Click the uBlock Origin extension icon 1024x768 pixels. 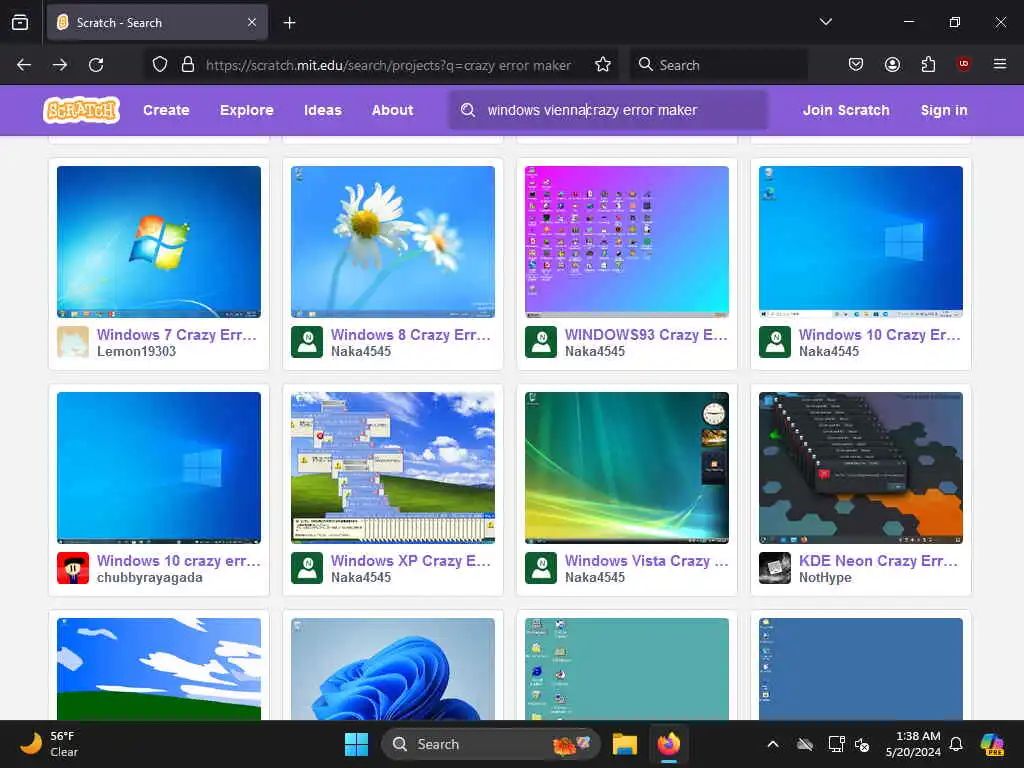coord(963,64)
